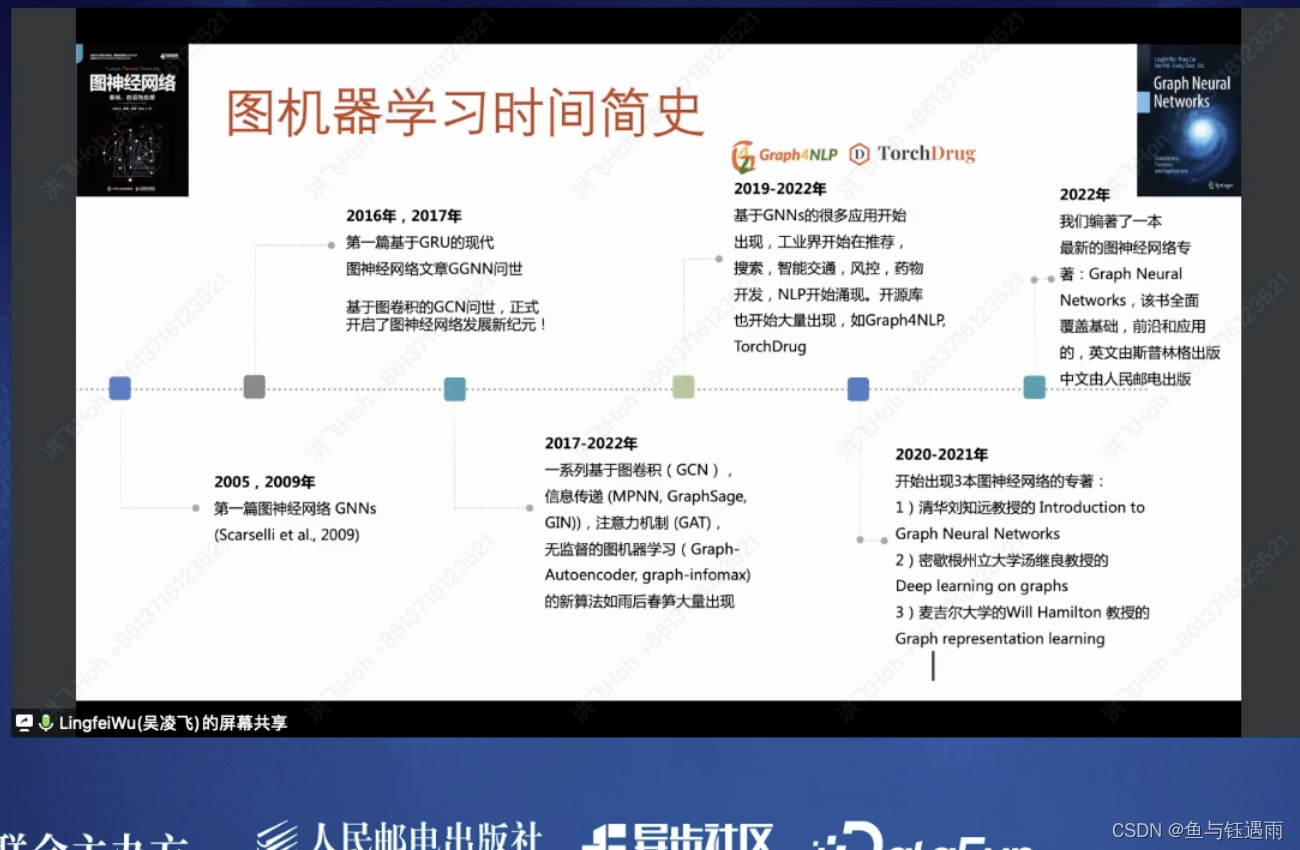
Task: Click the text (Scarselli et al., 2009)
Action: pyautogui.click(x=287, y=534)
